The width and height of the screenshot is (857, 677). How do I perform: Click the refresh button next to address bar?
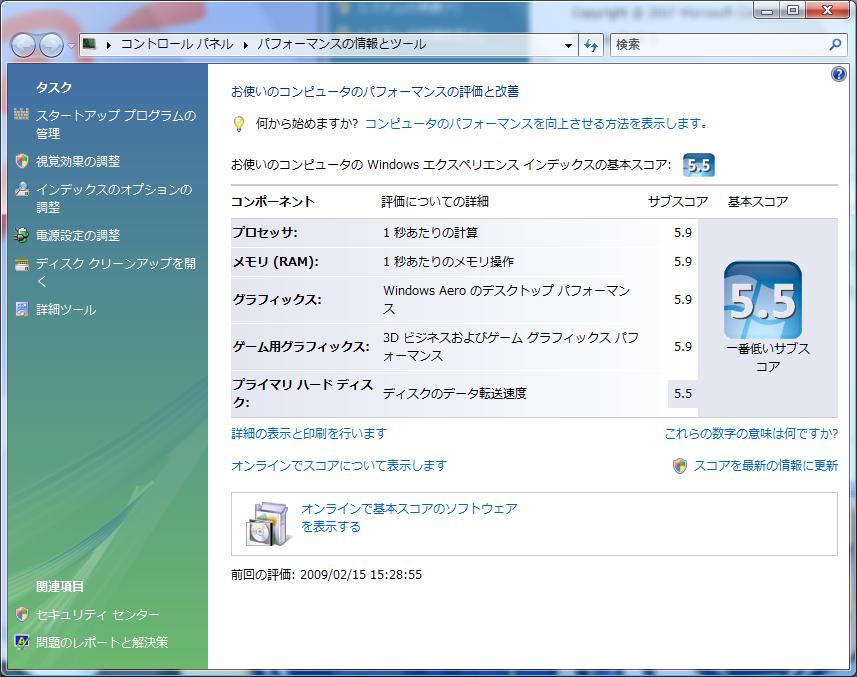click(591, 45)
